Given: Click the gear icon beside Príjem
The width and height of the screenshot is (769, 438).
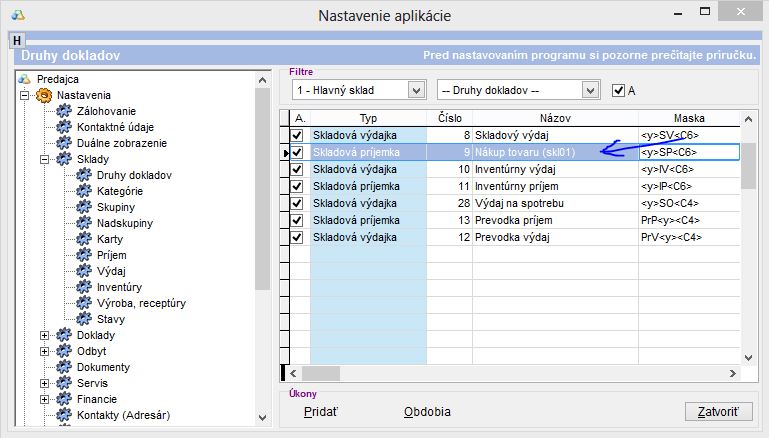Looking at the screenshot, I should pos(84,255).
